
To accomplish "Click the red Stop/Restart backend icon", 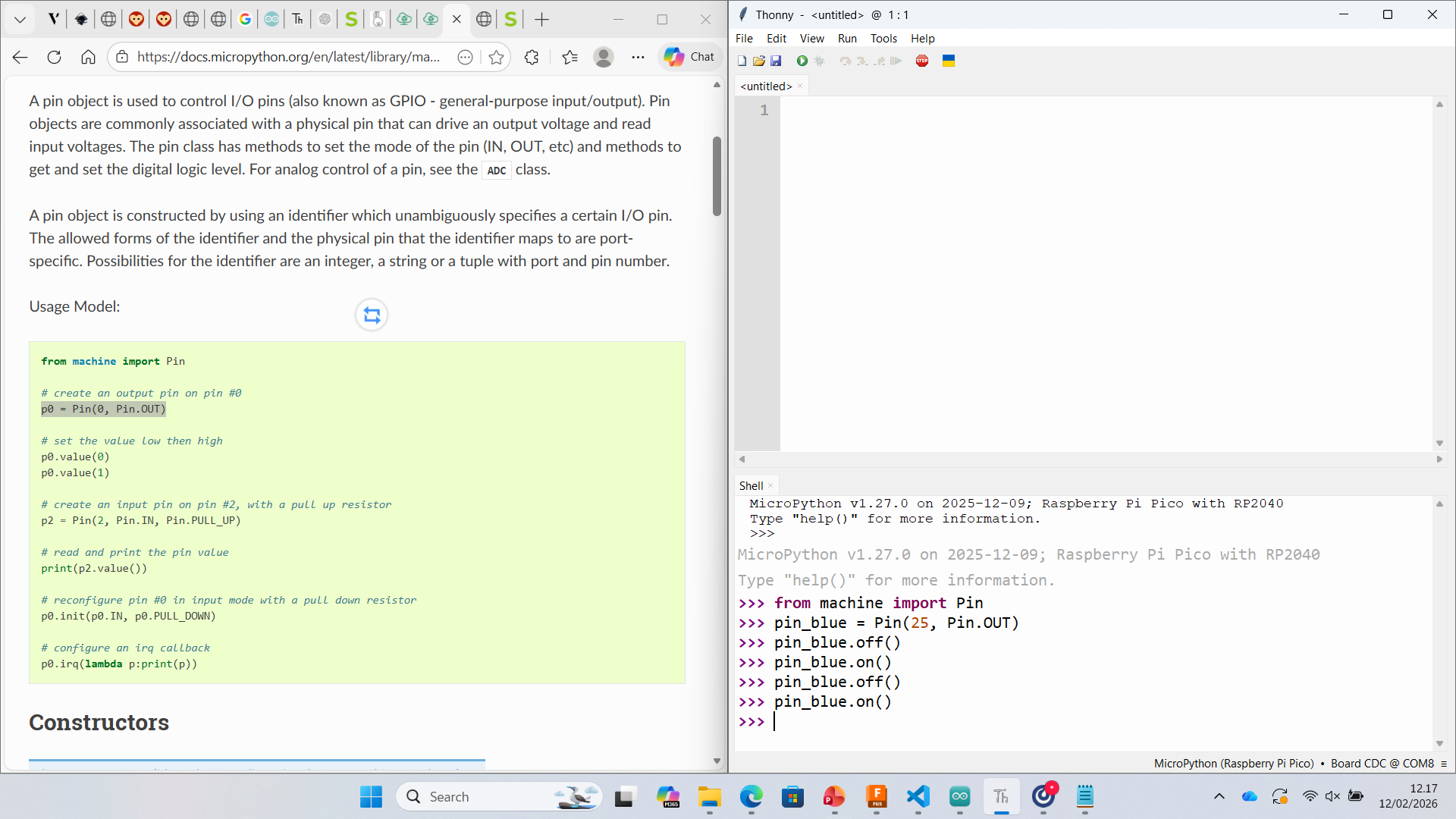I will tap(922, 61).
